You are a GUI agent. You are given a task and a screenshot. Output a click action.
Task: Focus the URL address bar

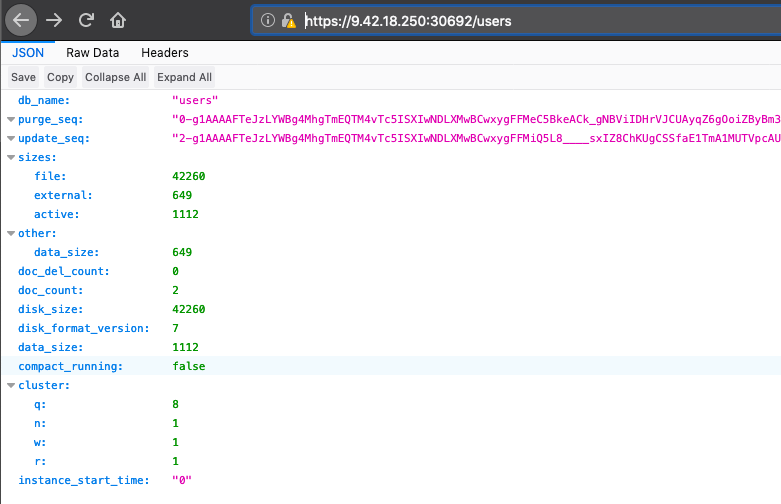click(x=516, y=20)
